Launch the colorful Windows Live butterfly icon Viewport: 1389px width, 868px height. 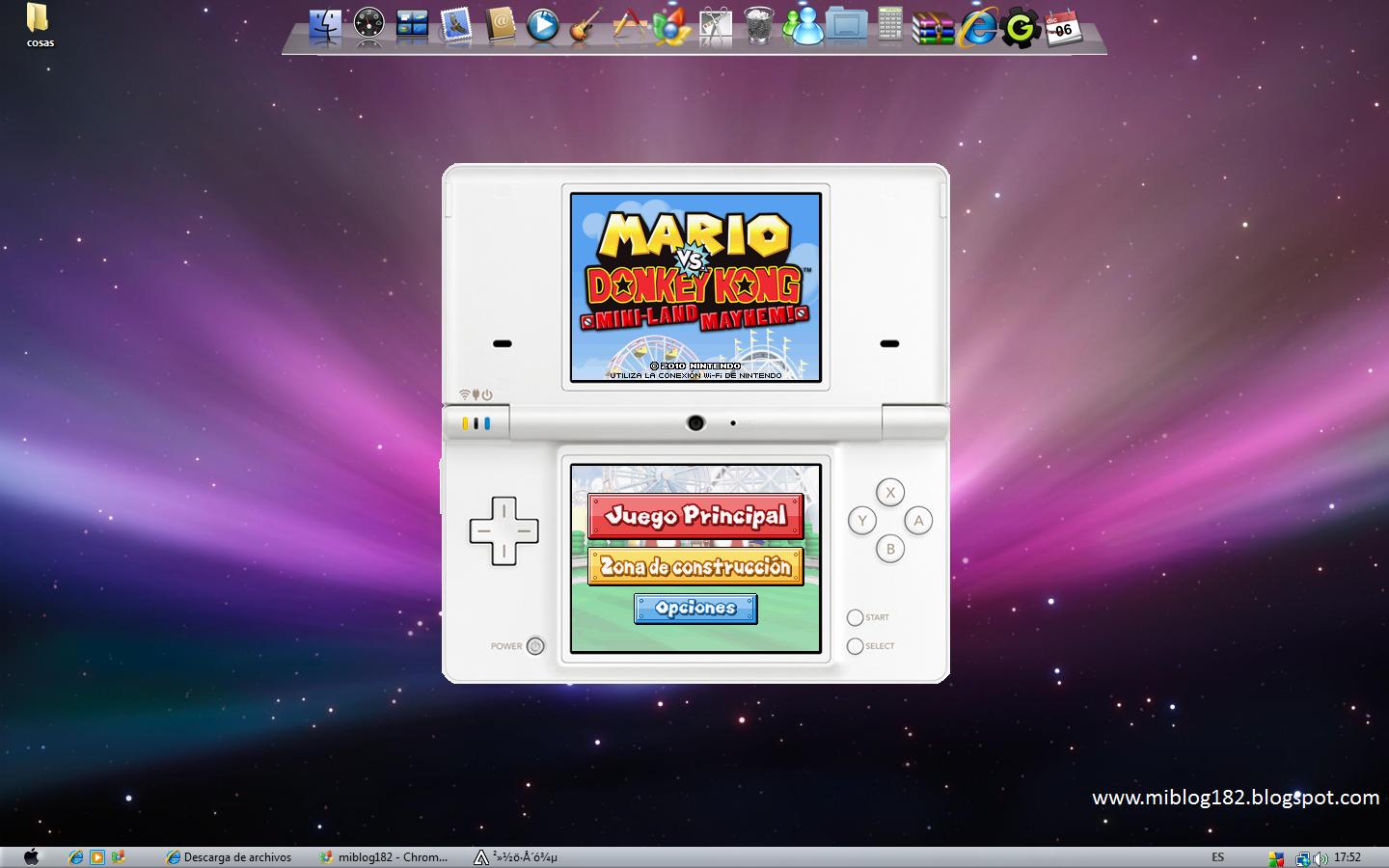(671, 26)
